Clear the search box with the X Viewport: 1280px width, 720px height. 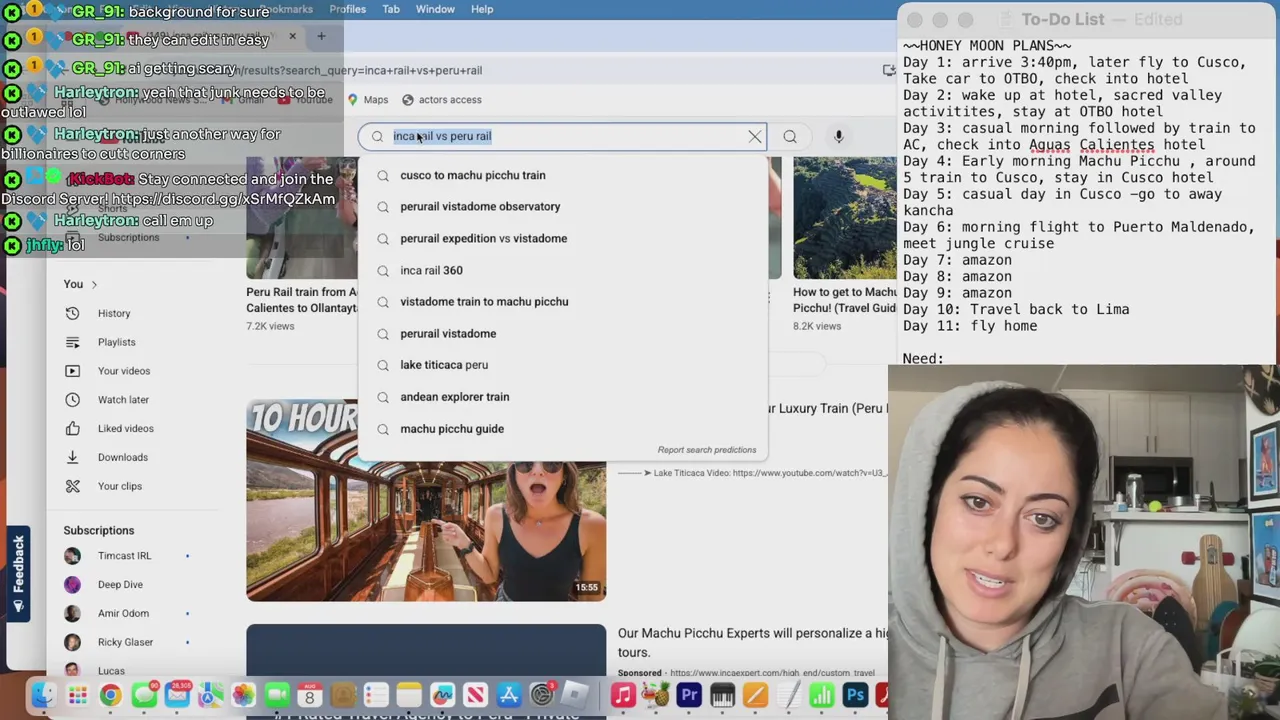point(755,136)
